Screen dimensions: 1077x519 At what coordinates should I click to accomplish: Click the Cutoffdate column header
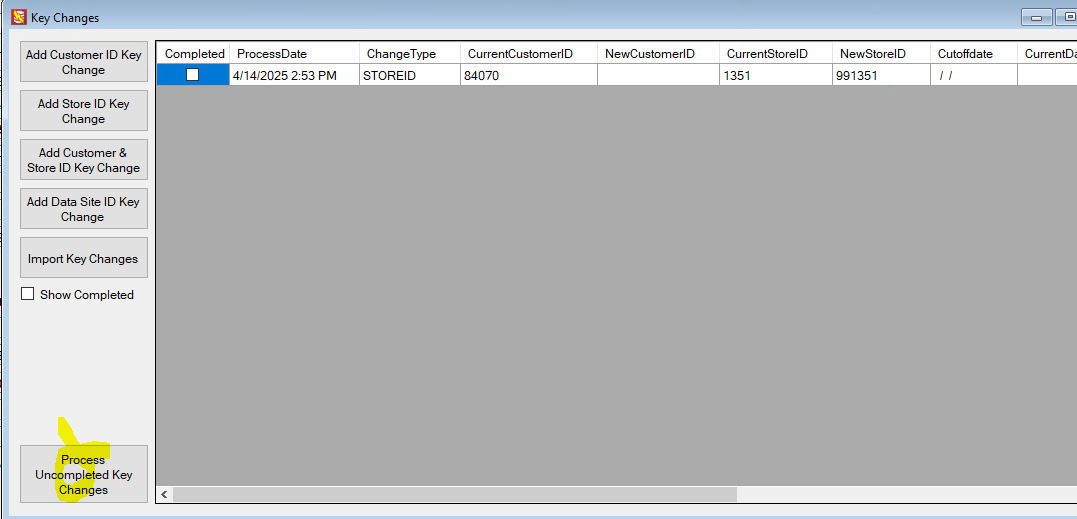[974, 54]
